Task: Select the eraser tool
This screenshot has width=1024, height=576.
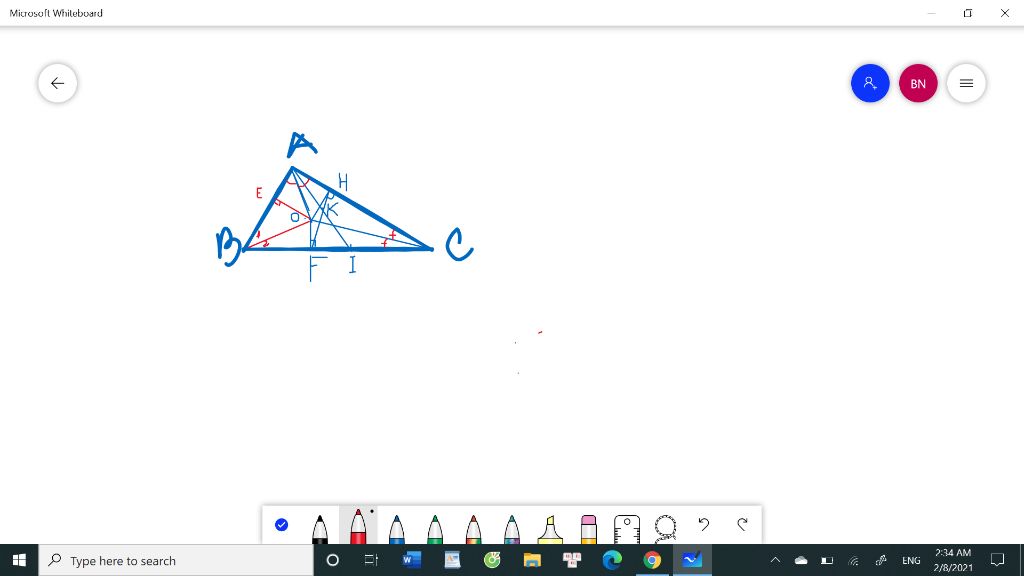Action: click(588, 529)
